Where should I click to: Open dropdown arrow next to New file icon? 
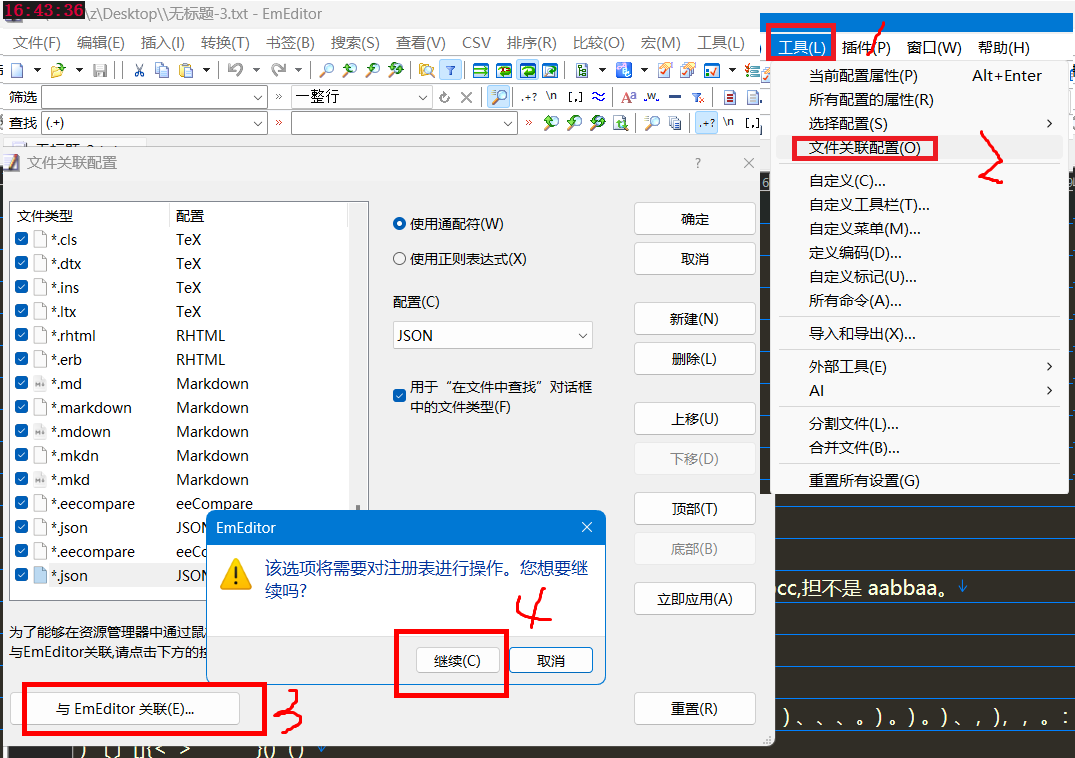click(x=37, y=70)
